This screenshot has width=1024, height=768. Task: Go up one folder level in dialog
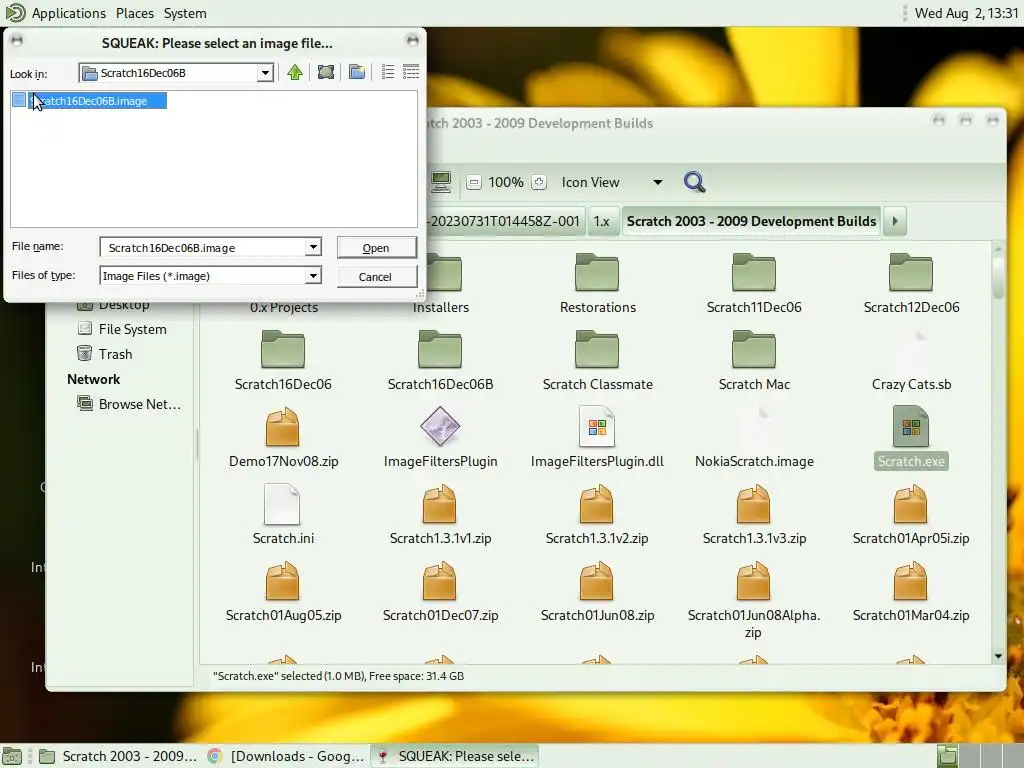tap(295, 72)
